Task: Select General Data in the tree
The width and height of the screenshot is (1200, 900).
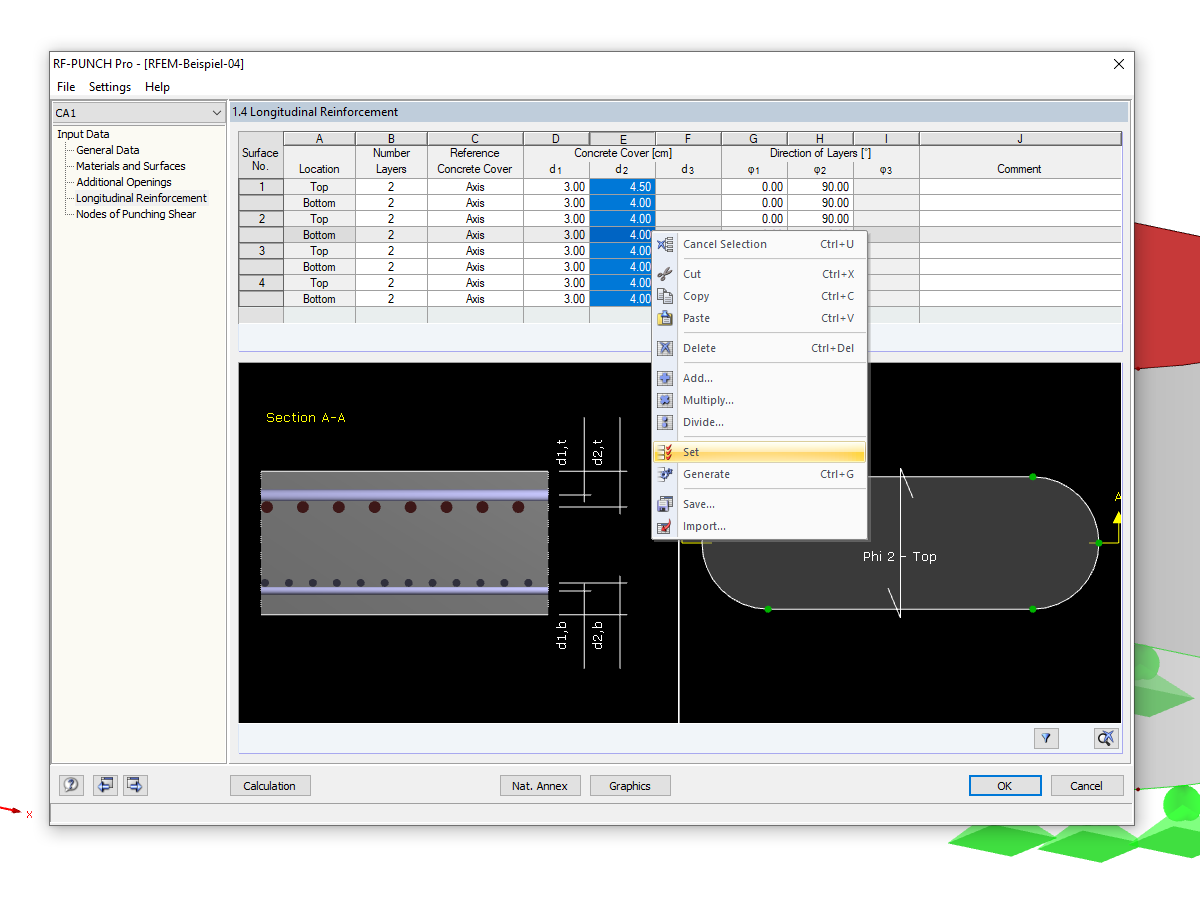Action: pyautogui.click(x=108, y=150)
